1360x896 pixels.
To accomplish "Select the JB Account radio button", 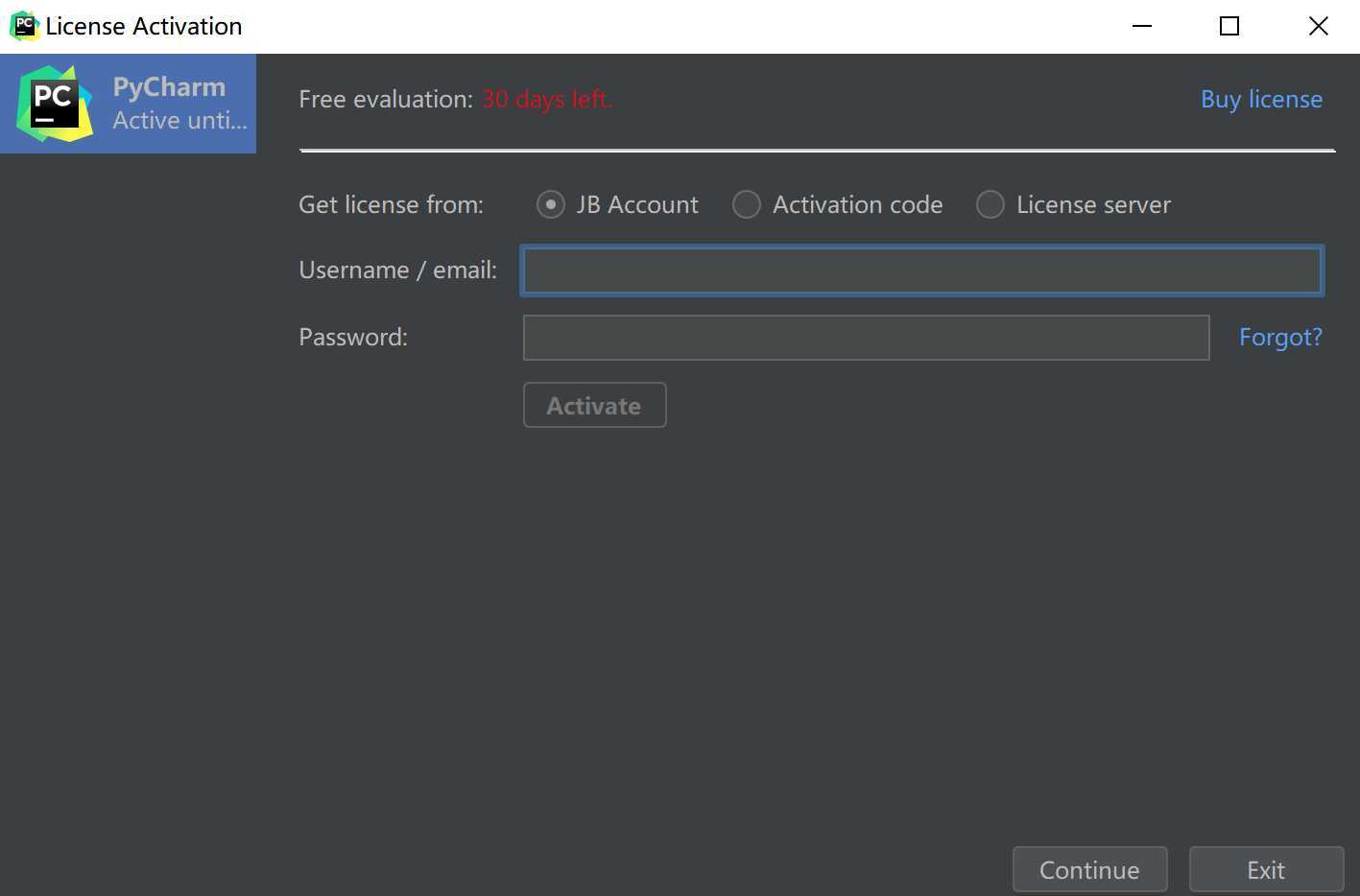I will (x=551, y=204).
